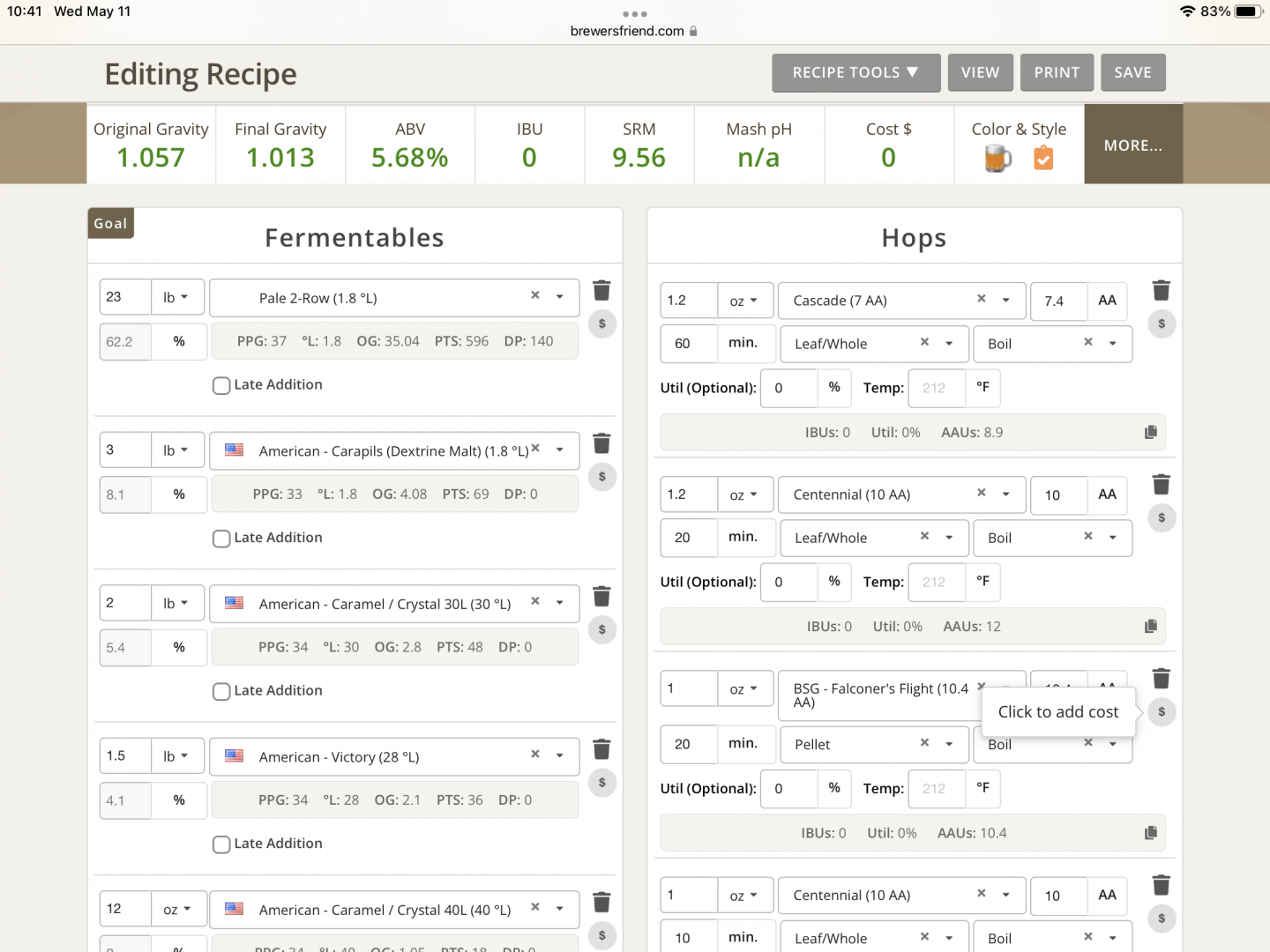Click the Goal tab on Fermentables

[110, 224]
